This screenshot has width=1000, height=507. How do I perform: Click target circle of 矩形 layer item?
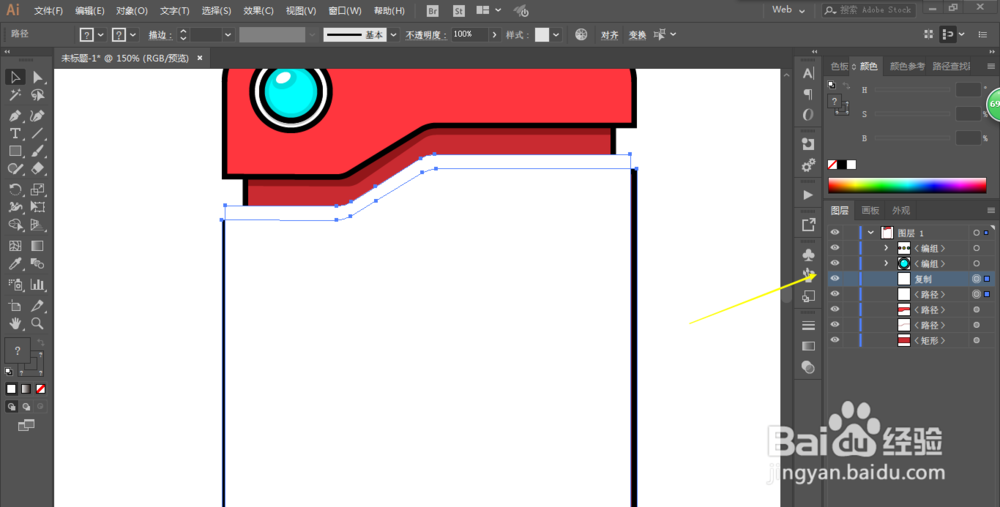976,341
